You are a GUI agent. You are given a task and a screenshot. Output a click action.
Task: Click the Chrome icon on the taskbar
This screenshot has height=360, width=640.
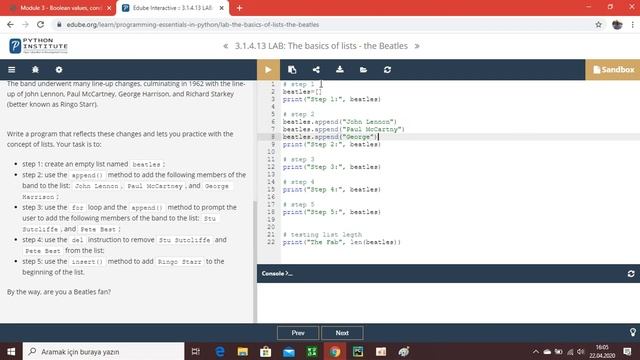coord(335,351)
